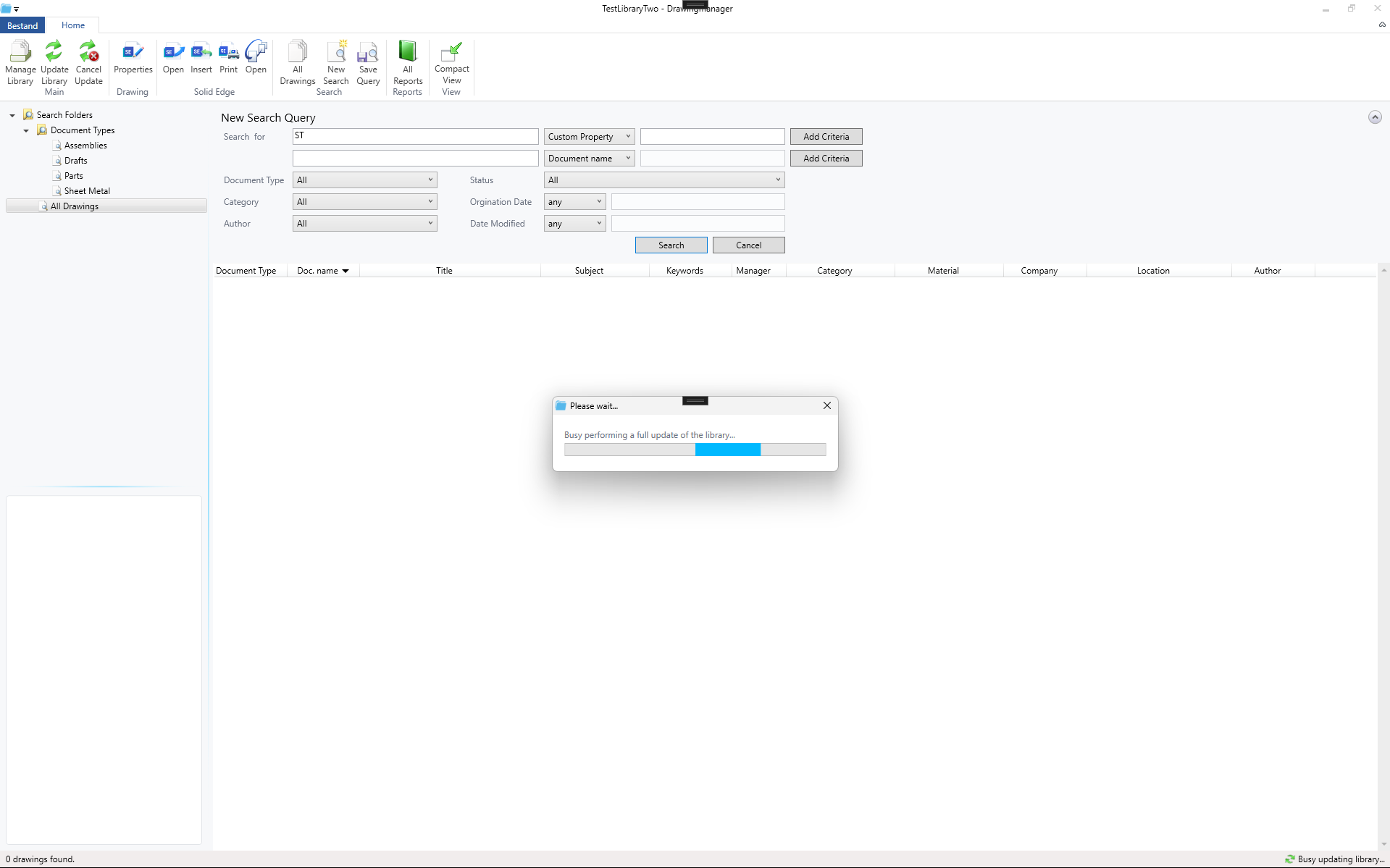Open All Reports
Viewport: 1390px width, 868px height.
pos(407,62)
